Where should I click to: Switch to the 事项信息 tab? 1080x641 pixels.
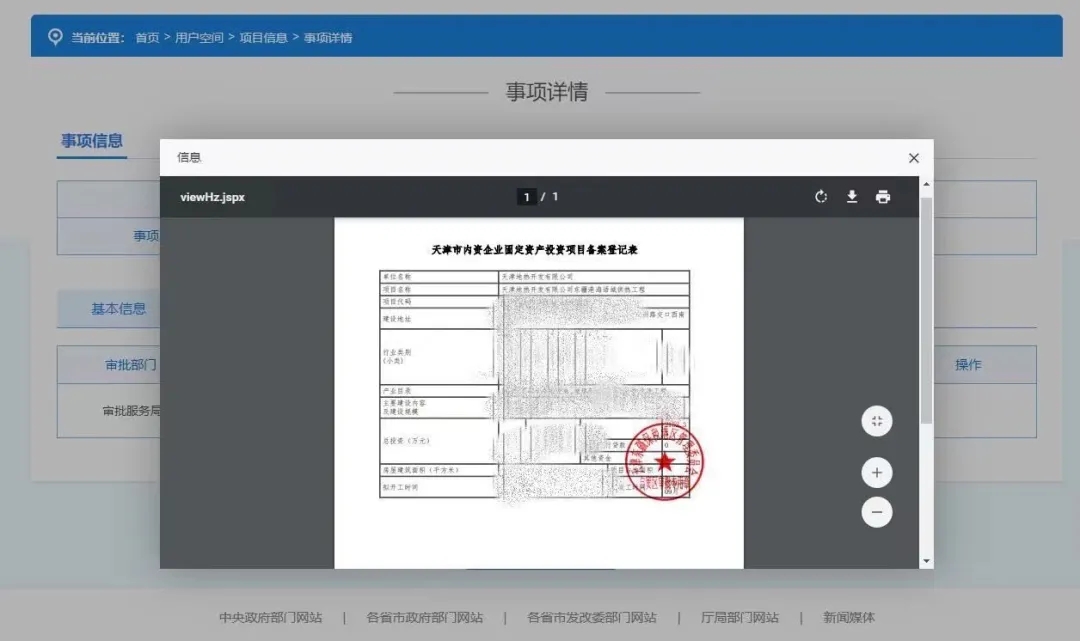92,141
